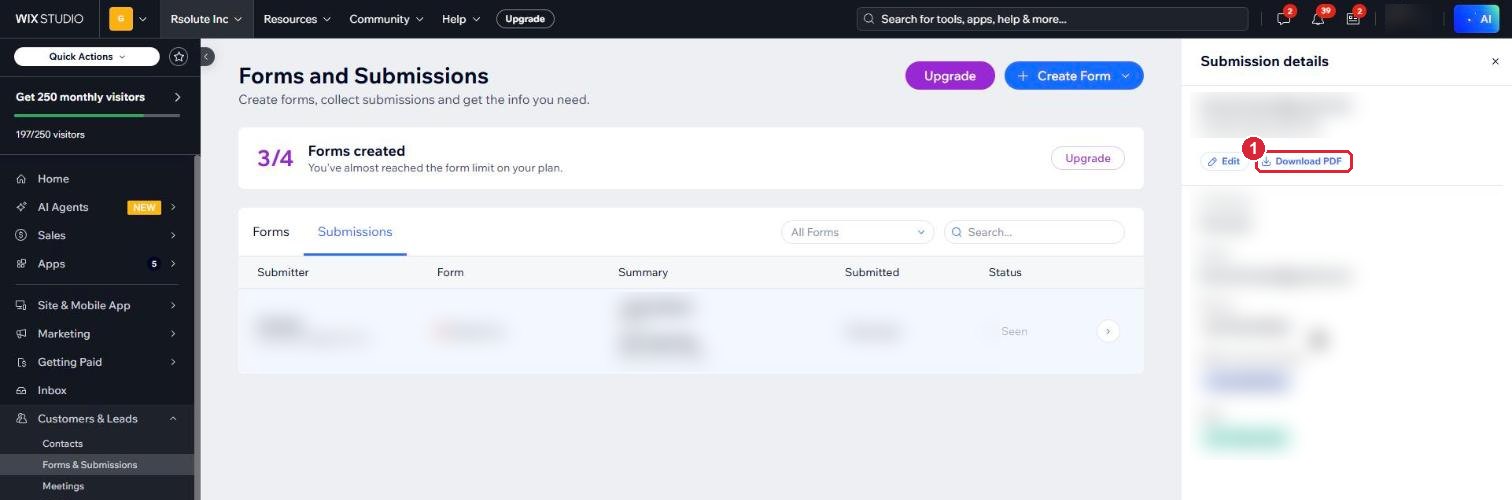Click the Status column header
The width and height of the screenshot is (1512, 500).
1005,272
